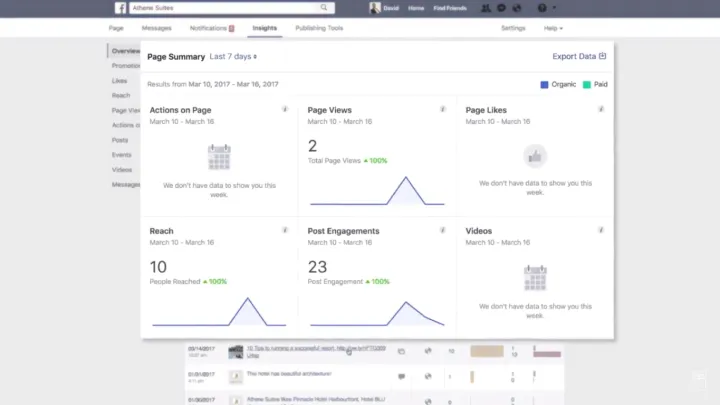Screen dimensions: 720x405
Task: Open the globe notifications icon
Action: pyautogui.click(x=517, y=8)
